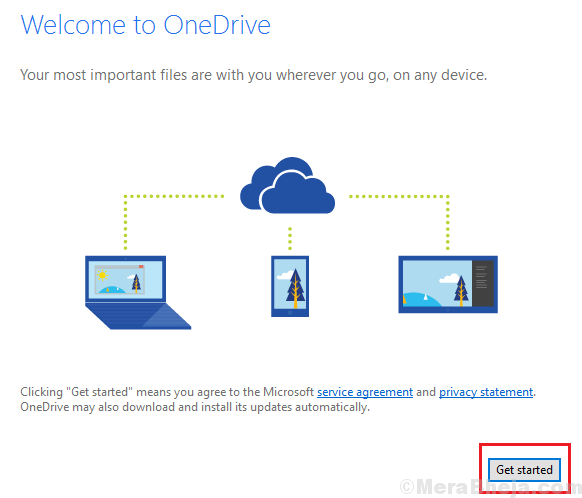This screenshot has width=582, height=498.
Task: Click the 'OneDrive may also download' sentence
Action: (x=195, y=407)
